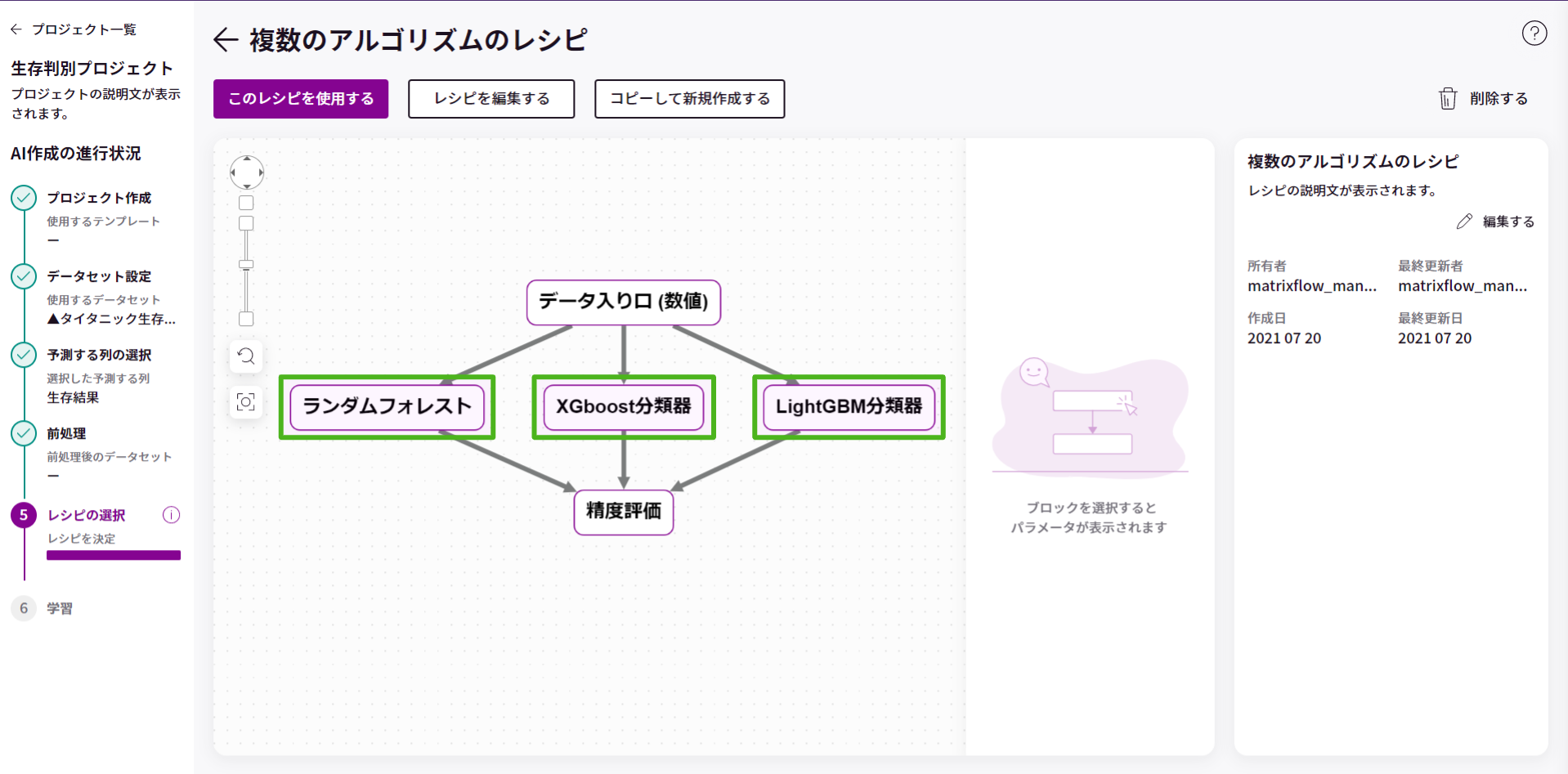Select the 精度評価 block

624,512
